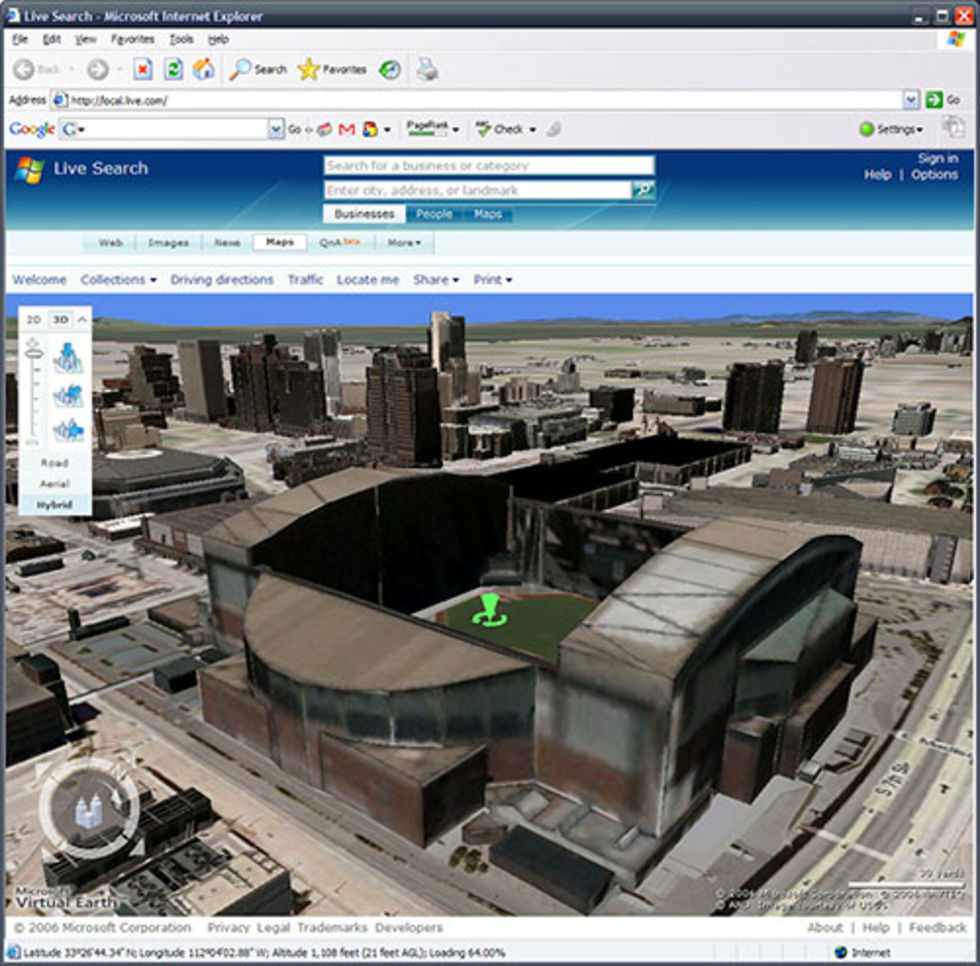Viewport: 980px width, 966px height.
Task: Open Google toolbar Settings dropdown
Action: (x=892, y=129)
